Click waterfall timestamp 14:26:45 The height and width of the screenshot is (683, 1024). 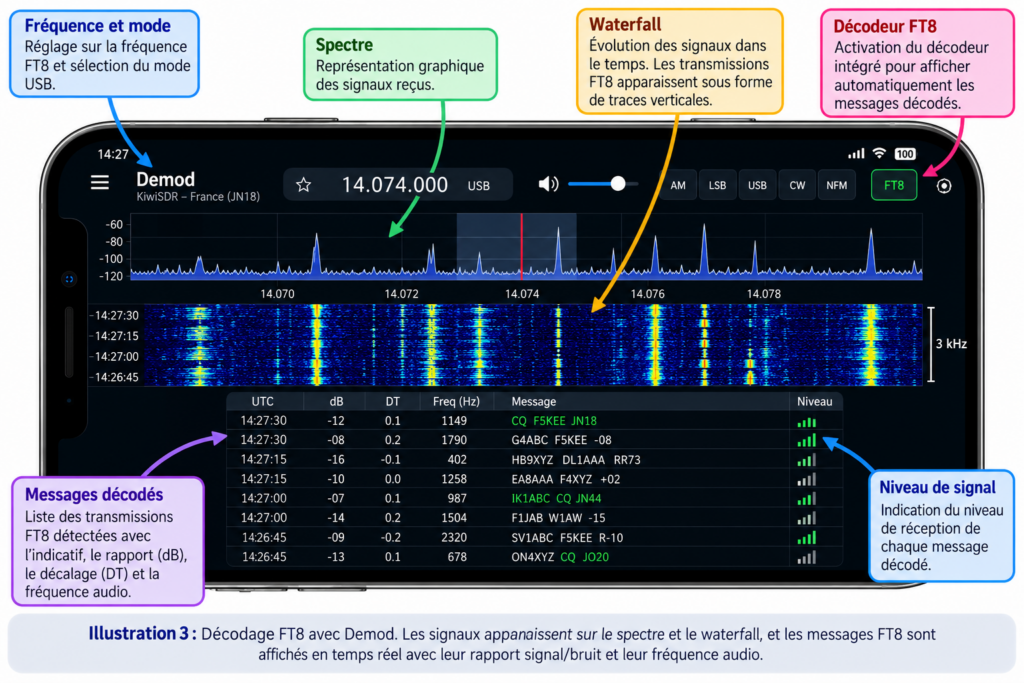(116, 377)
